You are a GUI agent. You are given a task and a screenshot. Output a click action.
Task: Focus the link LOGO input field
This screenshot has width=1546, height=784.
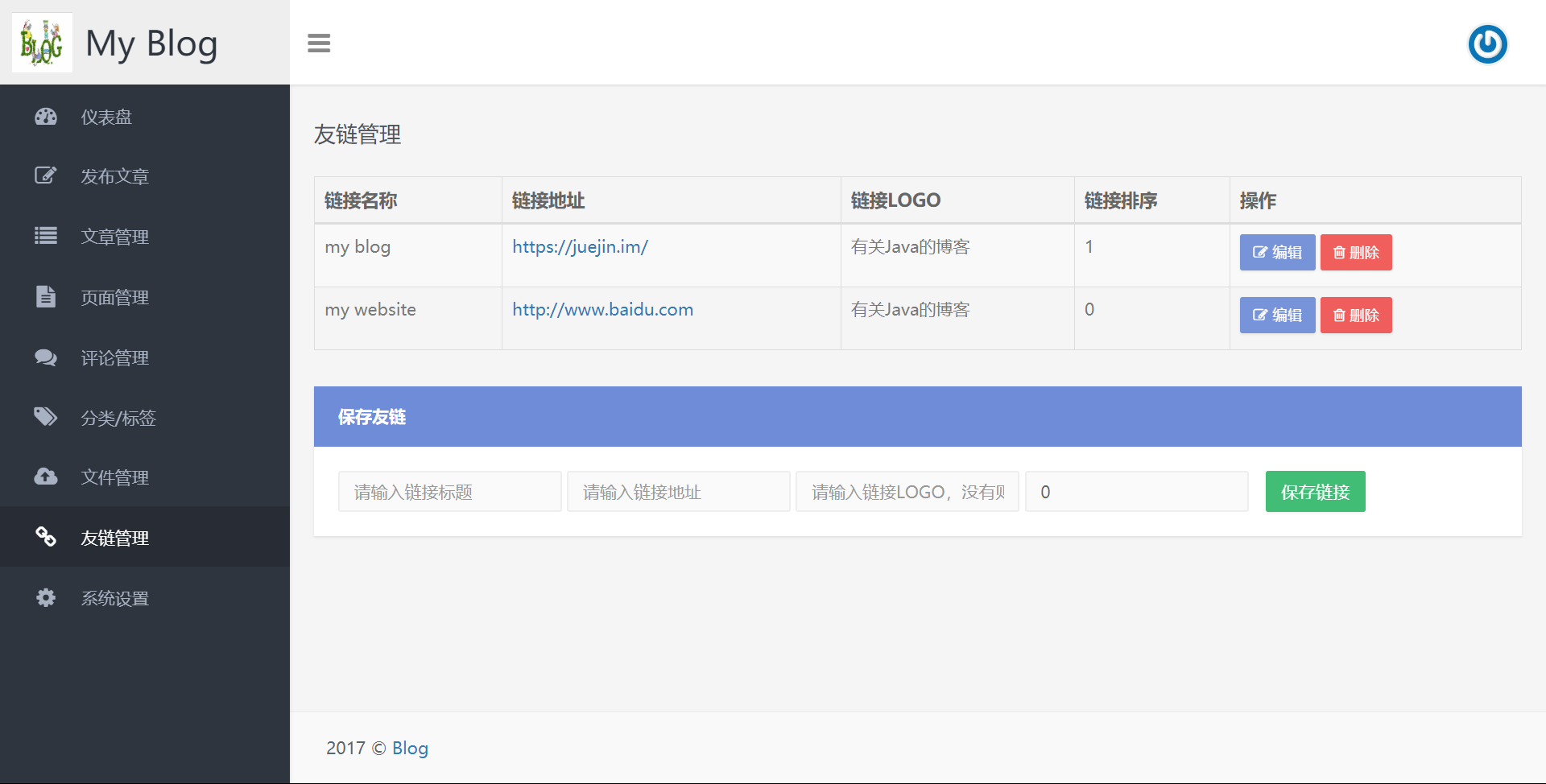(x=907, y=491)
